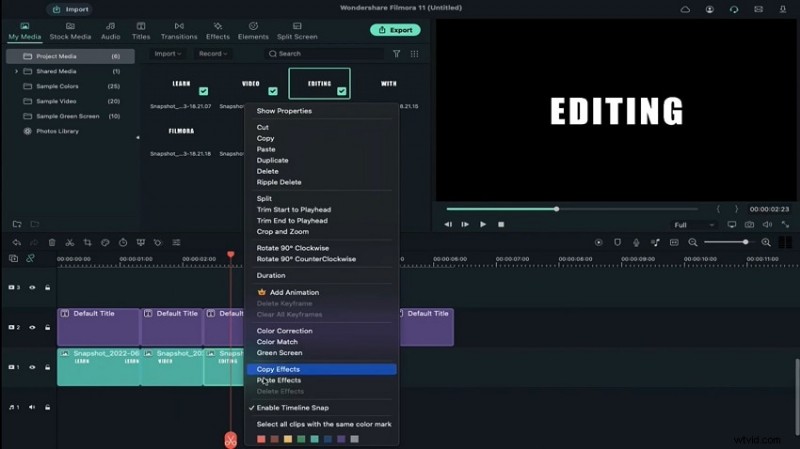This screenshot has height=449, width=800.
Task: Lock video track 1
Action: [47, 367]
